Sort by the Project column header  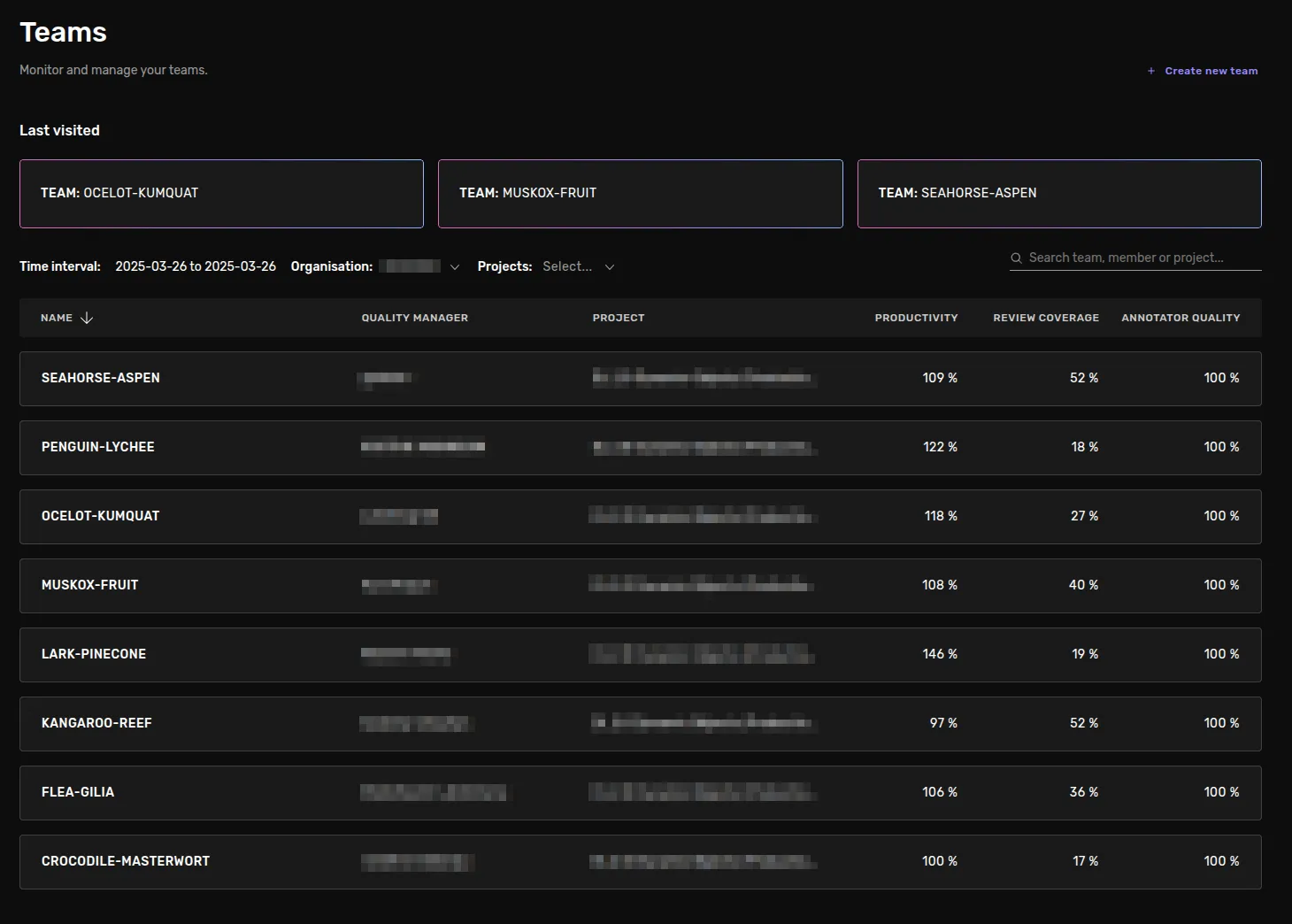(x=619, y=318)
